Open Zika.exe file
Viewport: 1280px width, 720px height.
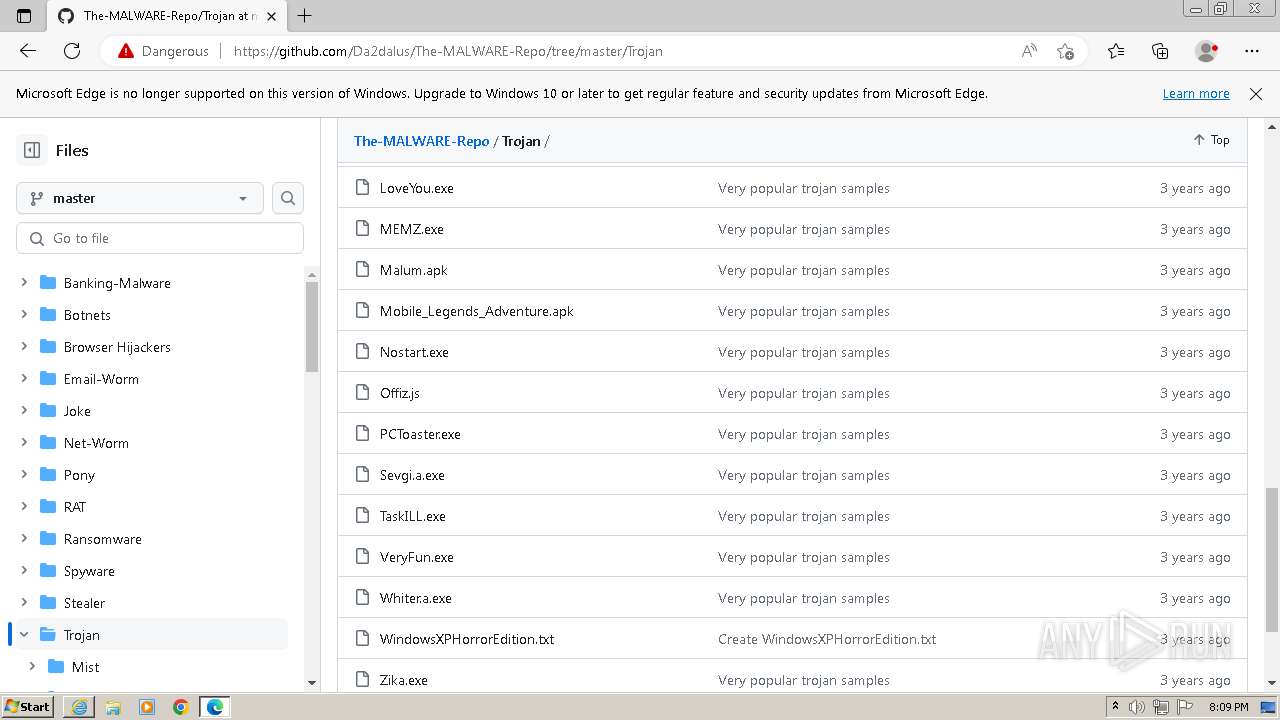[403, 680]
